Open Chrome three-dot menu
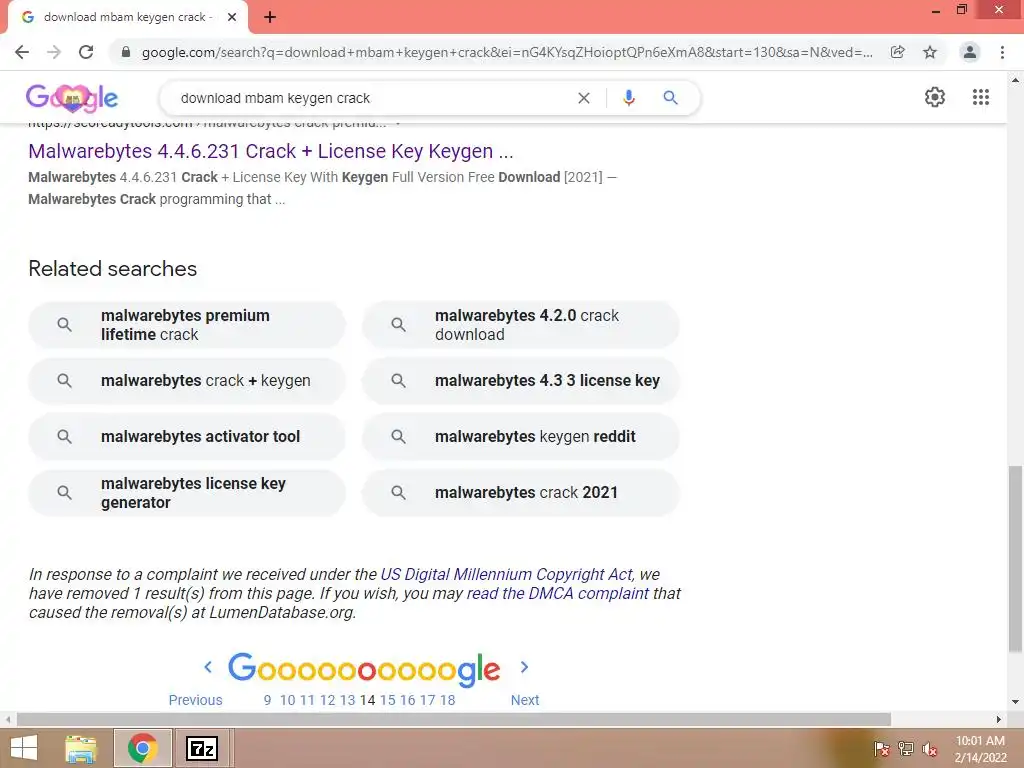This screenshot has width=1024, height=768. 1002,52
